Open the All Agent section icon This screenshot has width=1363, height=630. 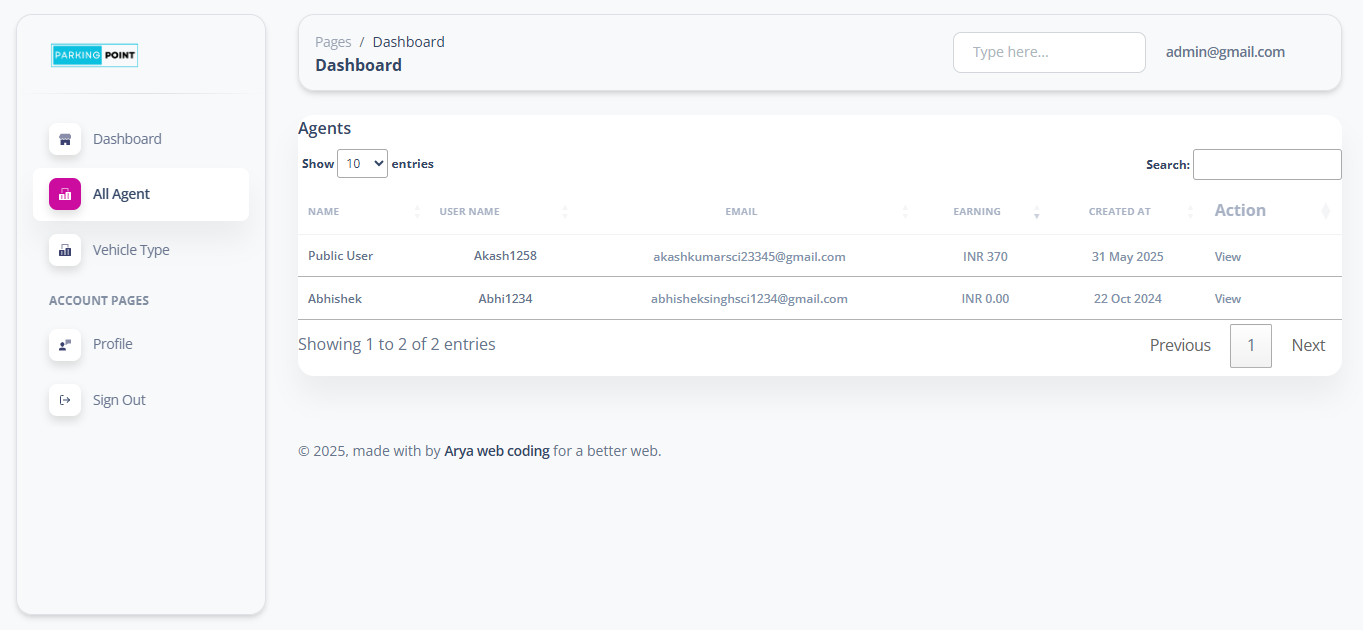click(64, 194)
